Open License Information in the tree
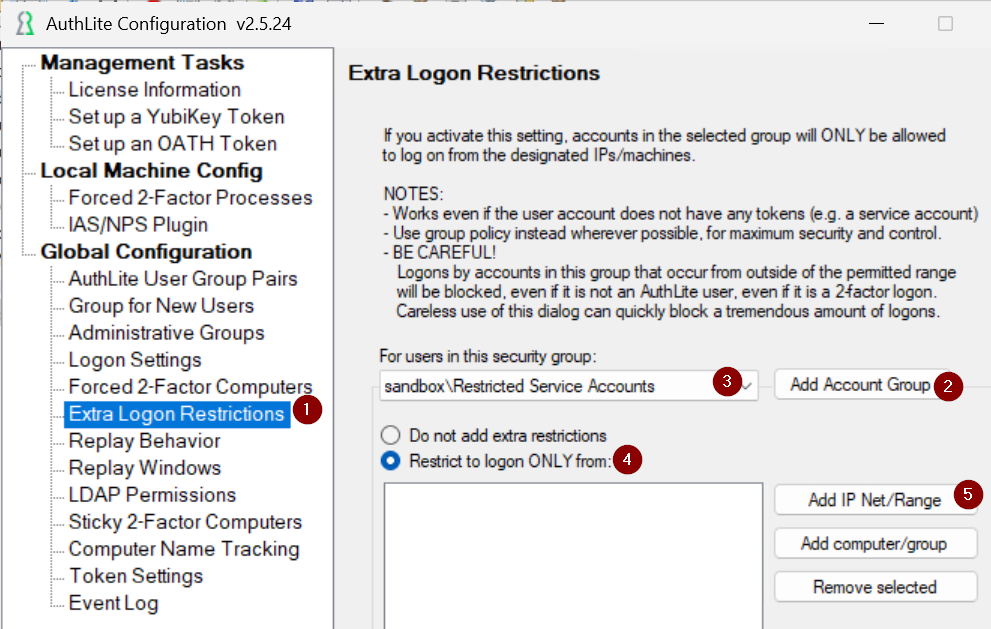 pos(155,90)
